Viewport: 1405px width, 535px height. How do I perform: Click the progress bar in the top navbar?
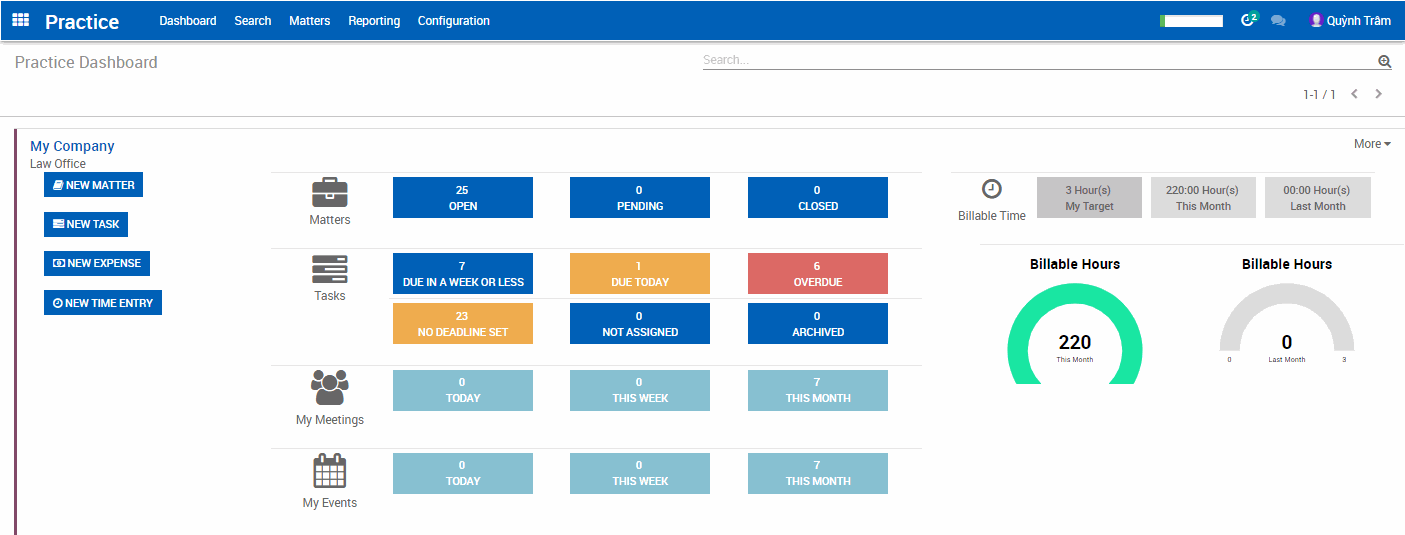pyautogui.click(x=1191, y=21)
